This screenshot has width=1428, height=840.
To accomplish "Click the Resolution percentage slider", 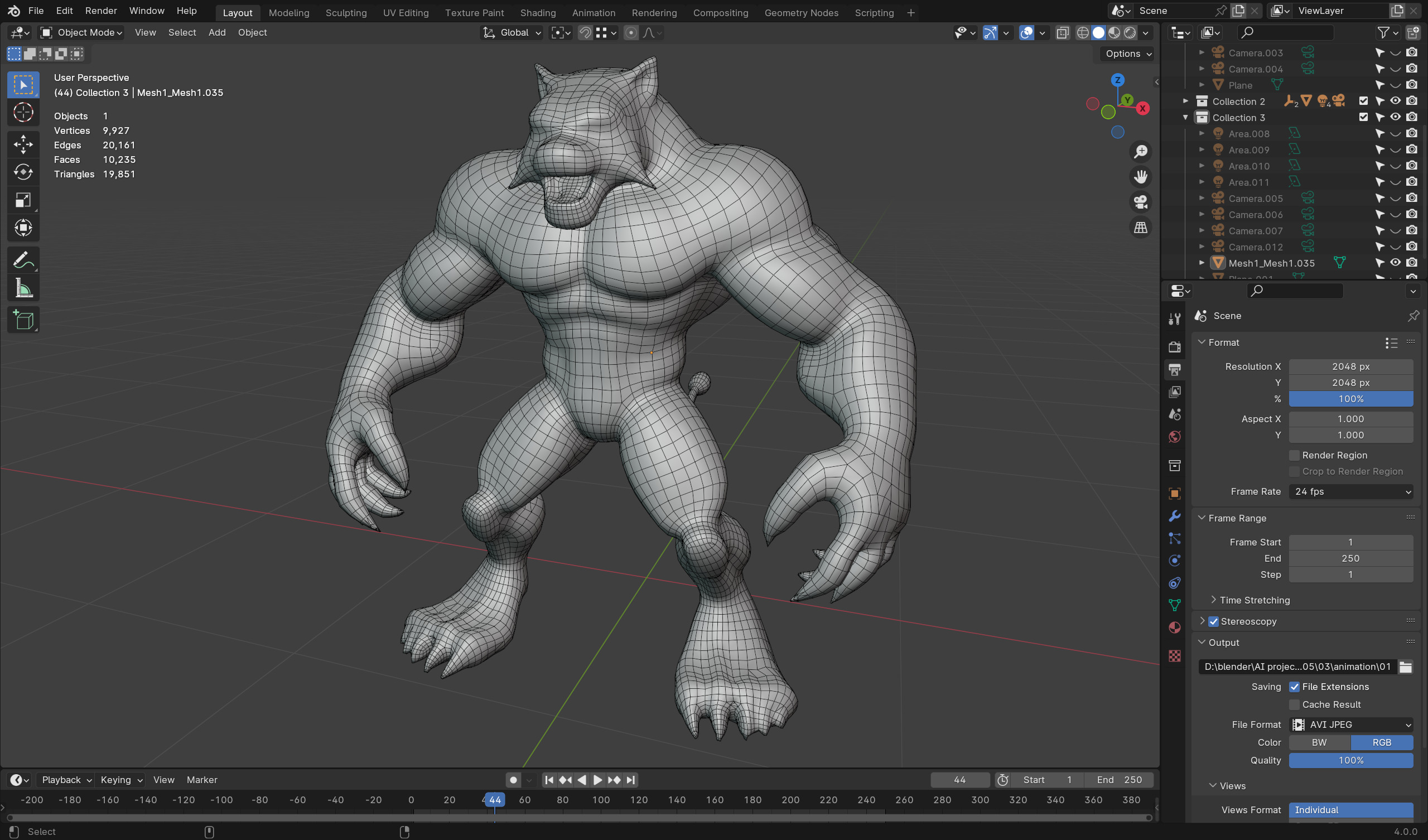I will click(1351, 399).
